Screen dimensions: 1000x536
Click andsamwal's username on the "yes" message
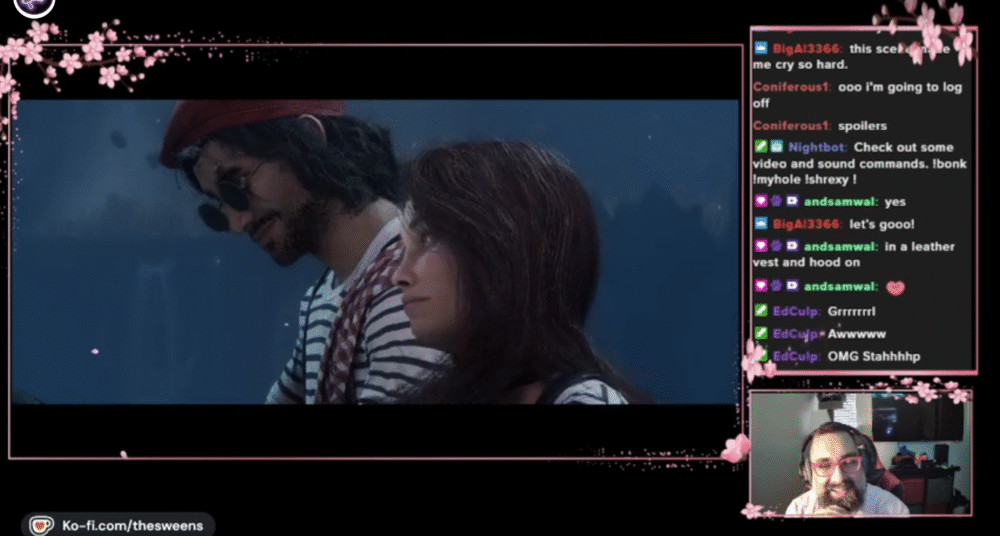[x=840, y=202]
